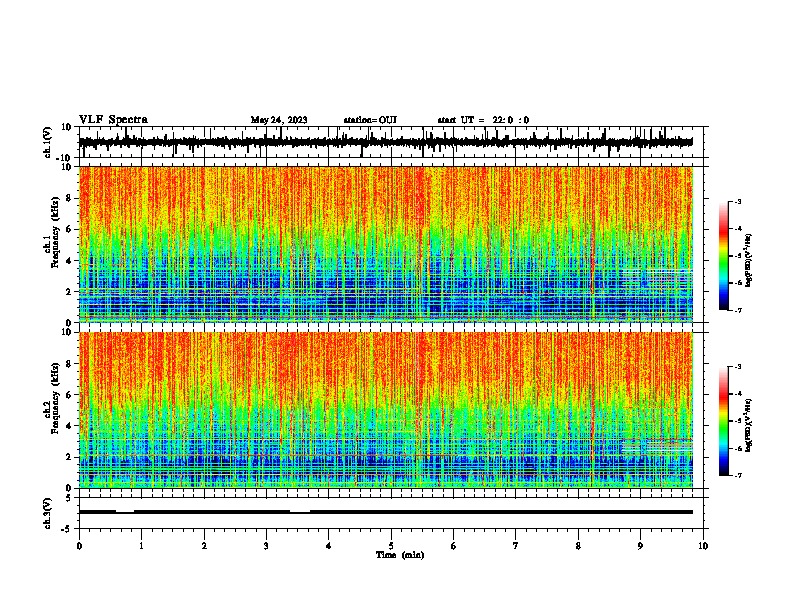
Task: Click the "4" kHz tick on ch.2 frequency axis
Action: point(70,426)
